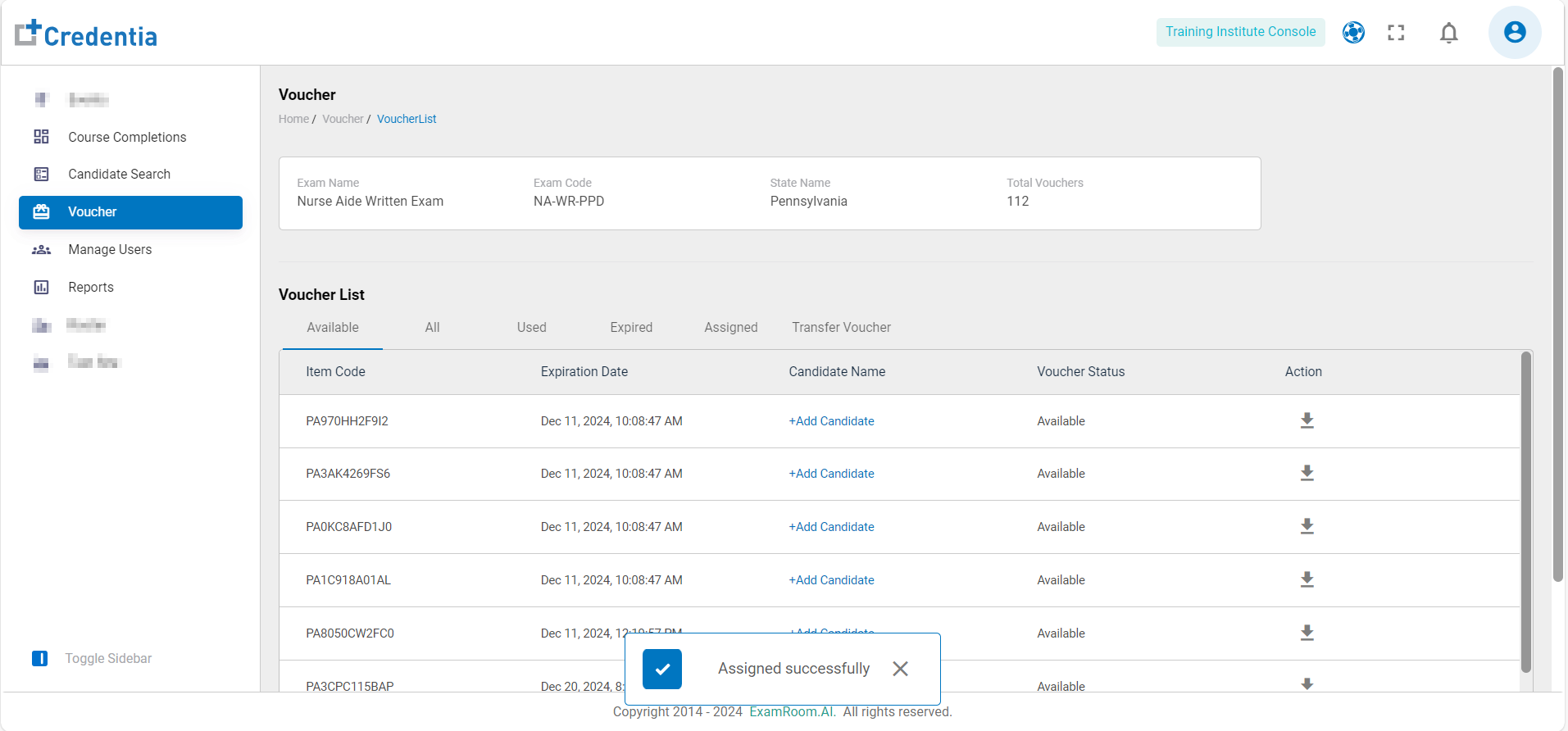Click Voucher Status column header
The width and height of the screenshot is (1568, 731).
pyautogui.click(x=1080, y=372)
